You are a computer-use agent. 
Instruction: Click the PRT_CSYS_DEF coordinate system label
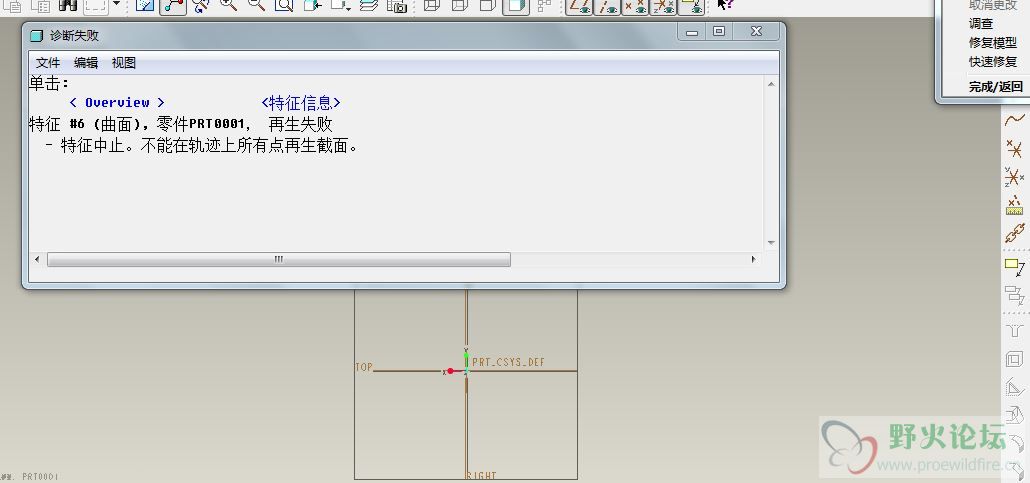508,362
